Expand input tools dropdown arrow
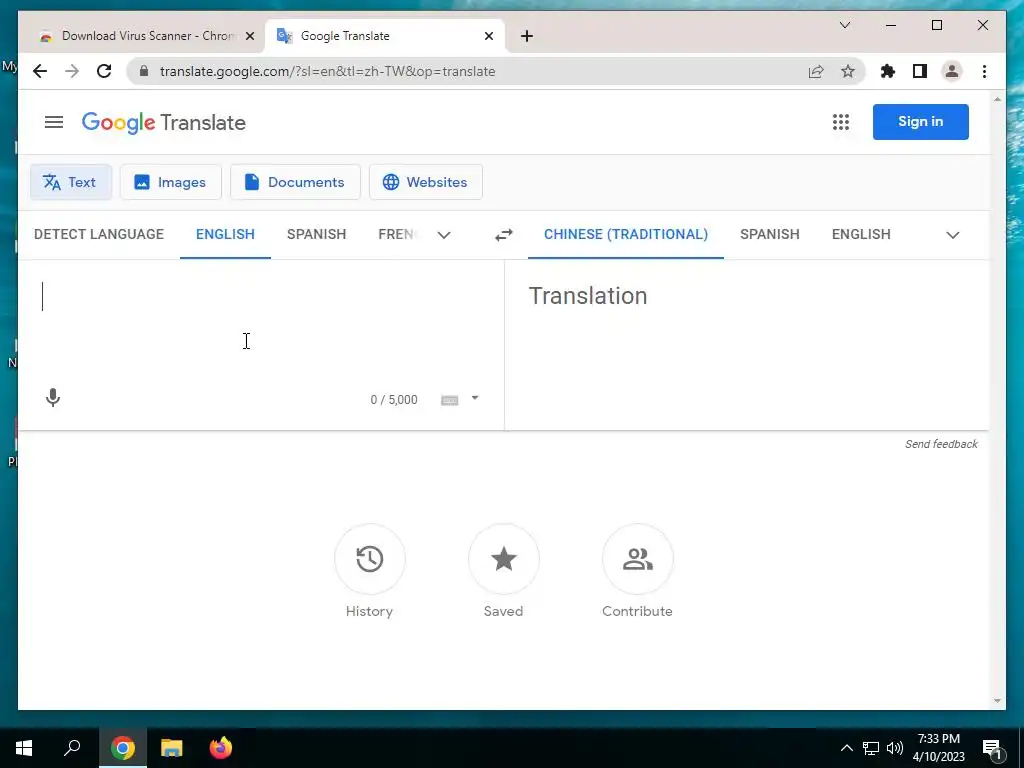The width and height of the screenshot is (1024, 768). (475, 398)
